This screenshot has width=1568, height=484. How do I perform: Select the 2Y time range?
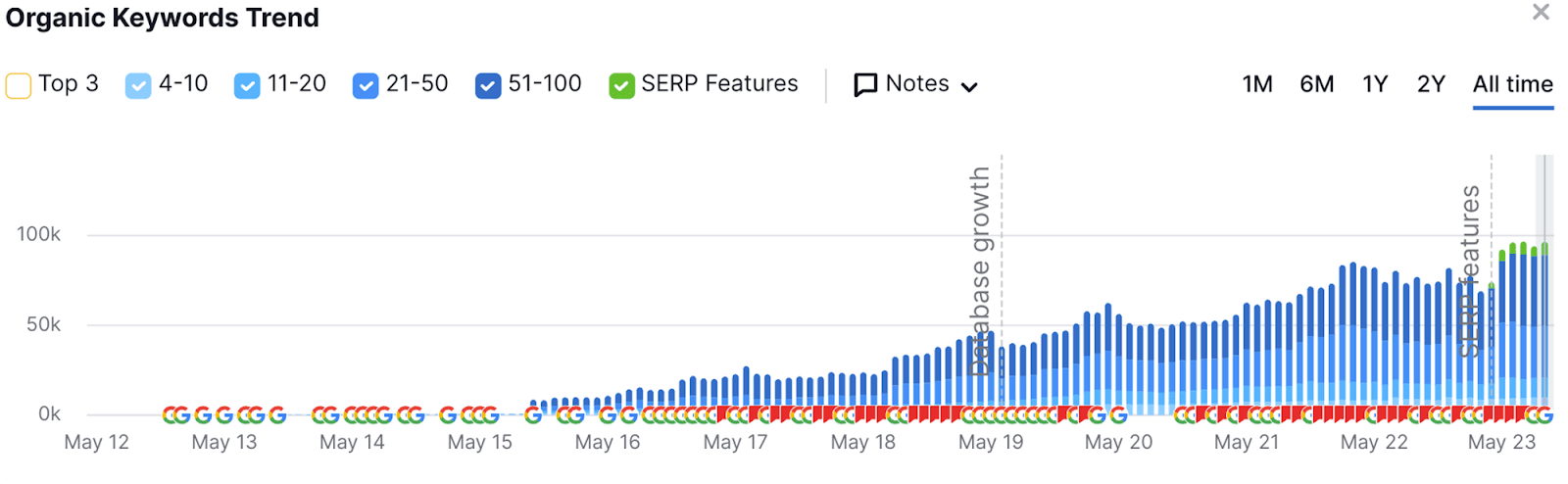point(1431,84)
